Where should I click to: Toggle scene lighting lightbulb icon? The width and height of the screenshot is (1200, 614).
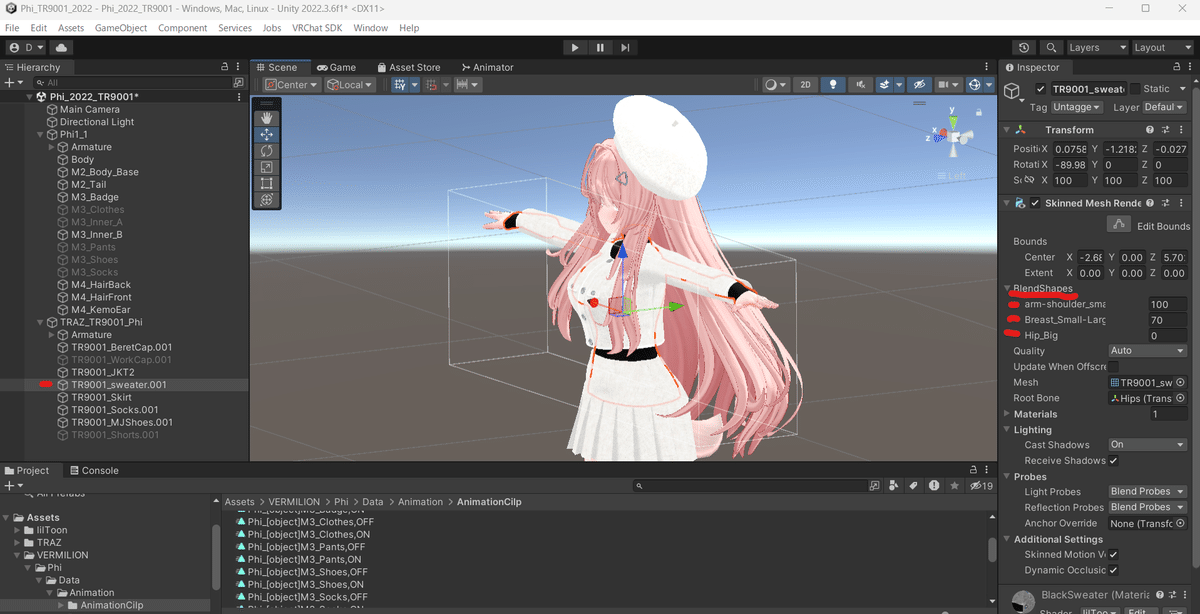coord(831,85)
